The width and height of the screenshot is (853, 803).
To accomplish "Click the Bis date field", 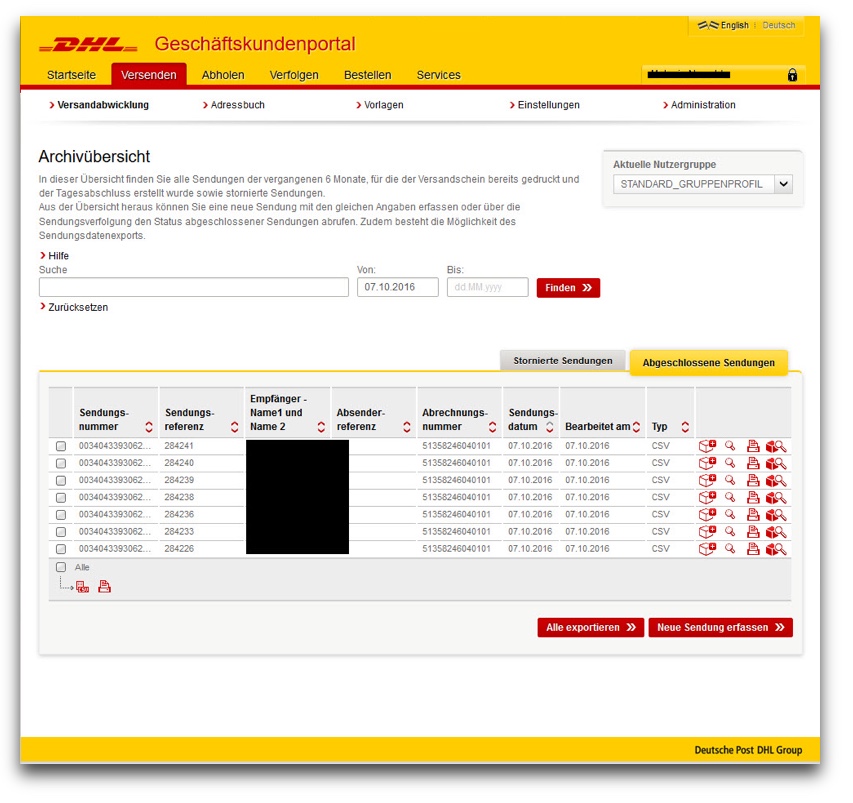I will [487, 287].
